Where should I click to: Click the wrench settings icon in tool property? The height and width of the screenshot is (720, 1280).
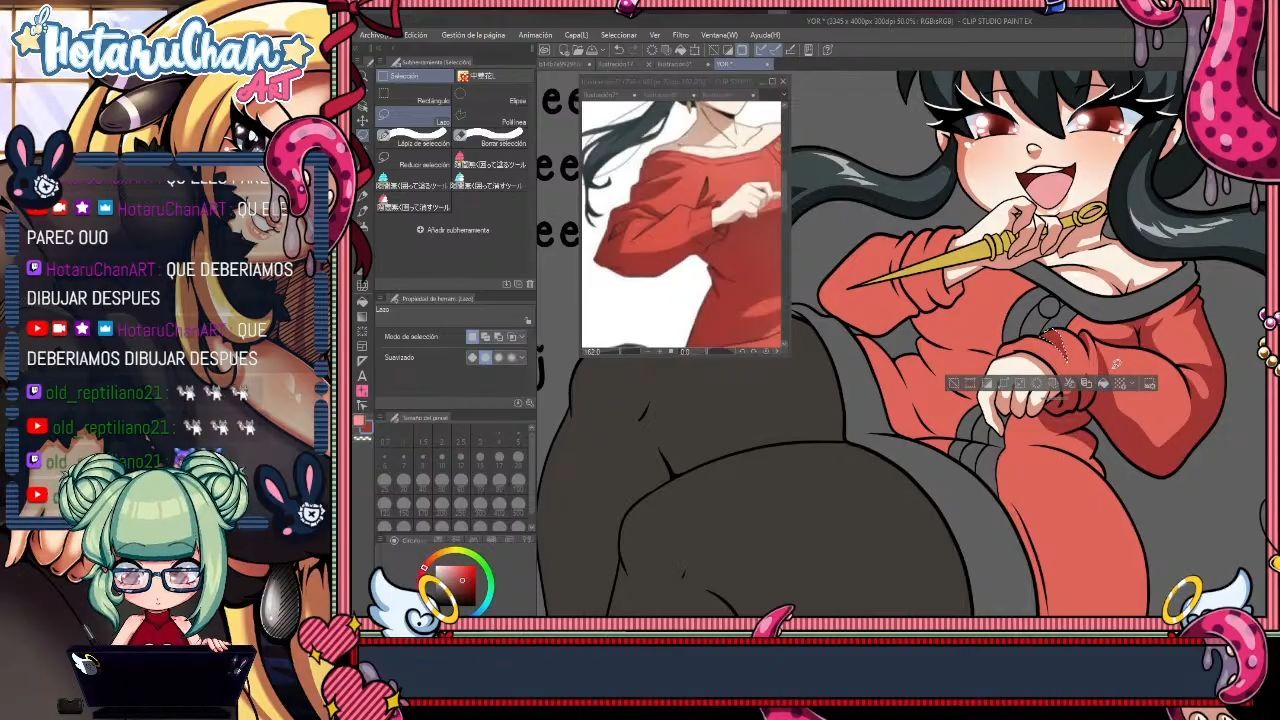528,403
